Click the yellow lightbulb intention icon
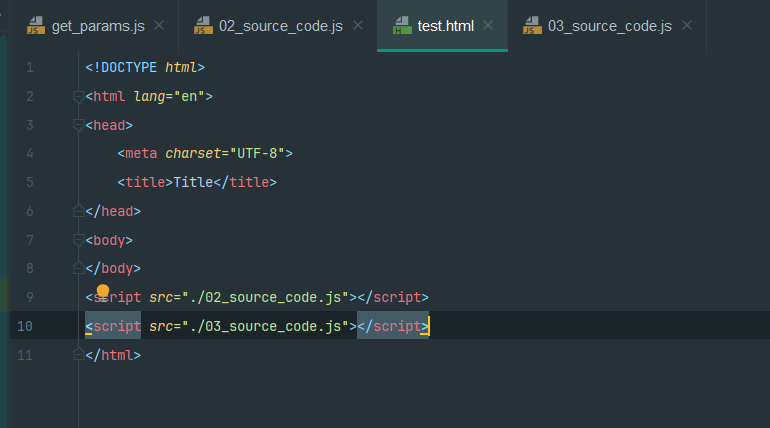The height and width of the screenshot is (428, 770). (x=103, y=291)
